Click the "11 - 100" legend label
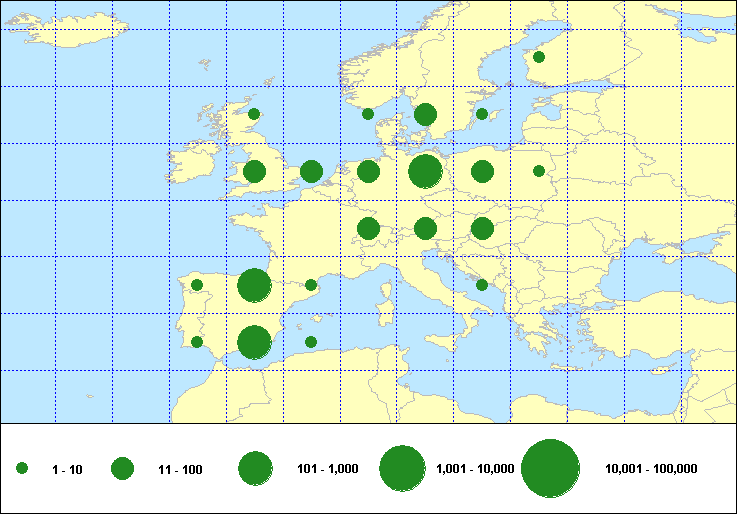Viewport: 737px width, 514px height. 180,469
